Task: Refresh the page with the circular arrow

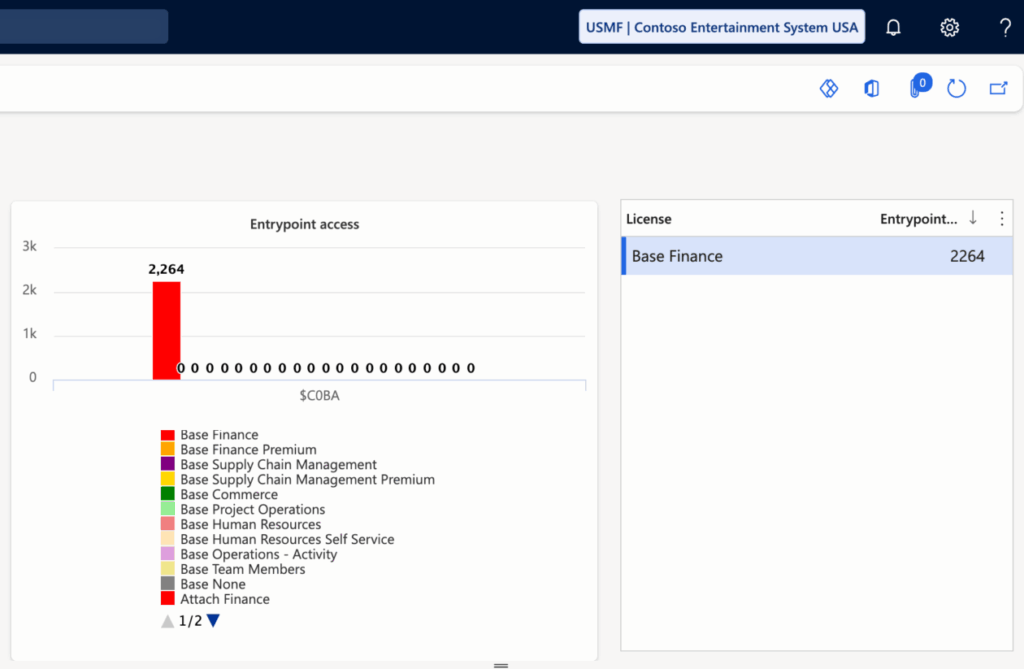Action: pyautogui.click(x=956, y=89)
